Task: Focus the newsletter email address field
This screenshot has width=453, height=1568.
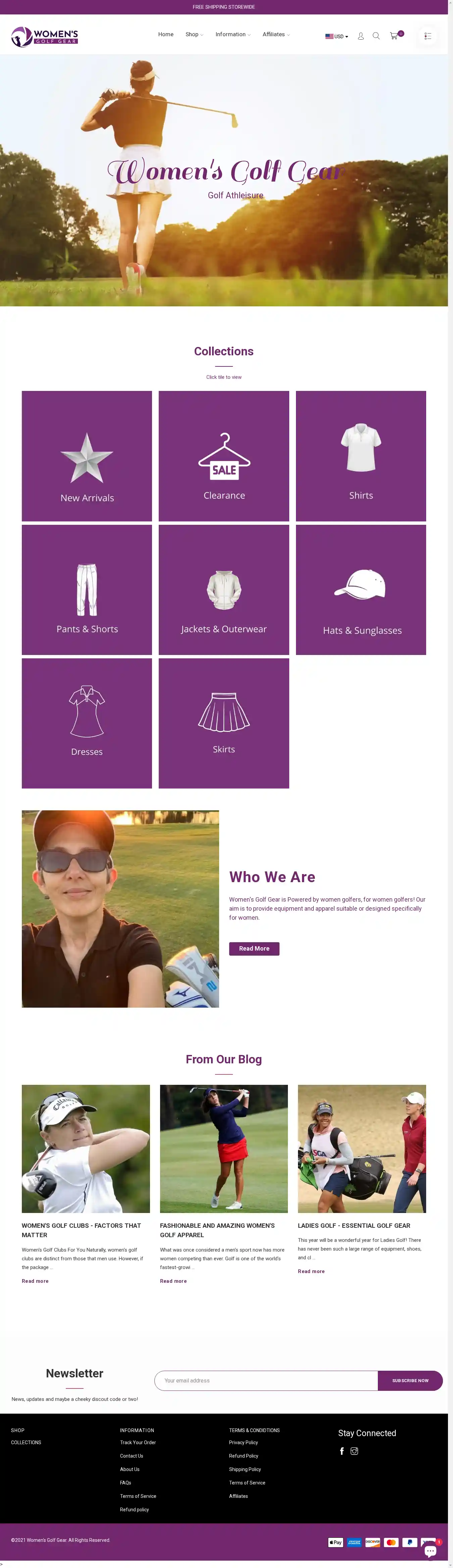Action: tap(266, 1380)
